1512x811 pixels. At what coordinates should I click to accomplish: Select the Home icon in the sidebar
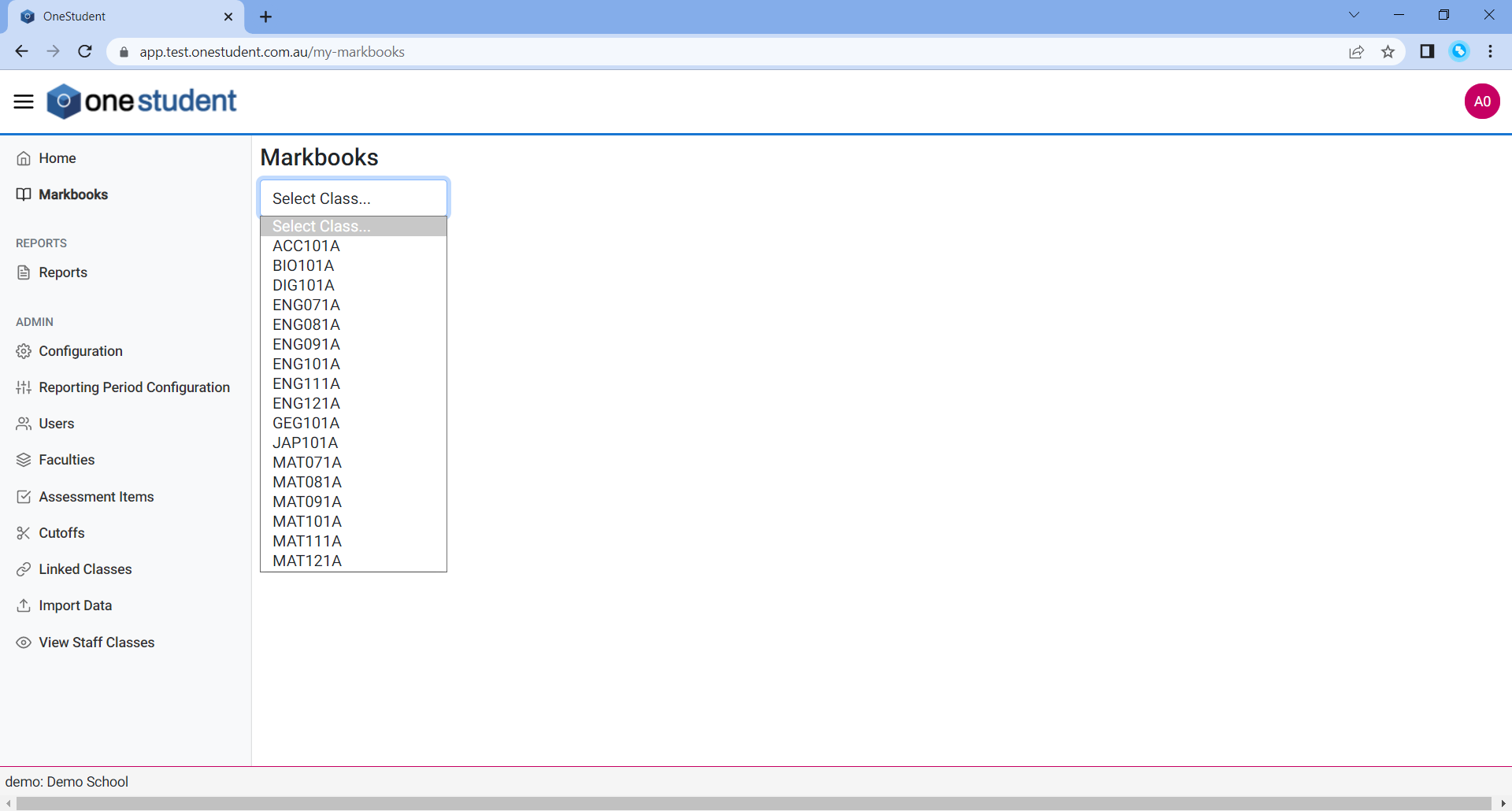tap(23, 157)
